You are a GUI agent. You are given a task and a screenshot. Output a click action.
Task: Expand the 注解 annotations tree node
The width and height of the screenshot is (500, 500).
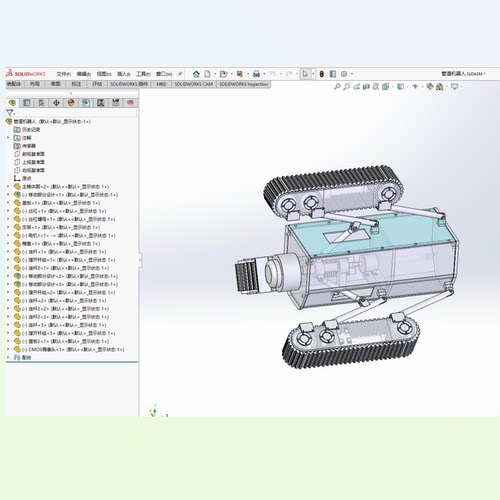[8, 138]
